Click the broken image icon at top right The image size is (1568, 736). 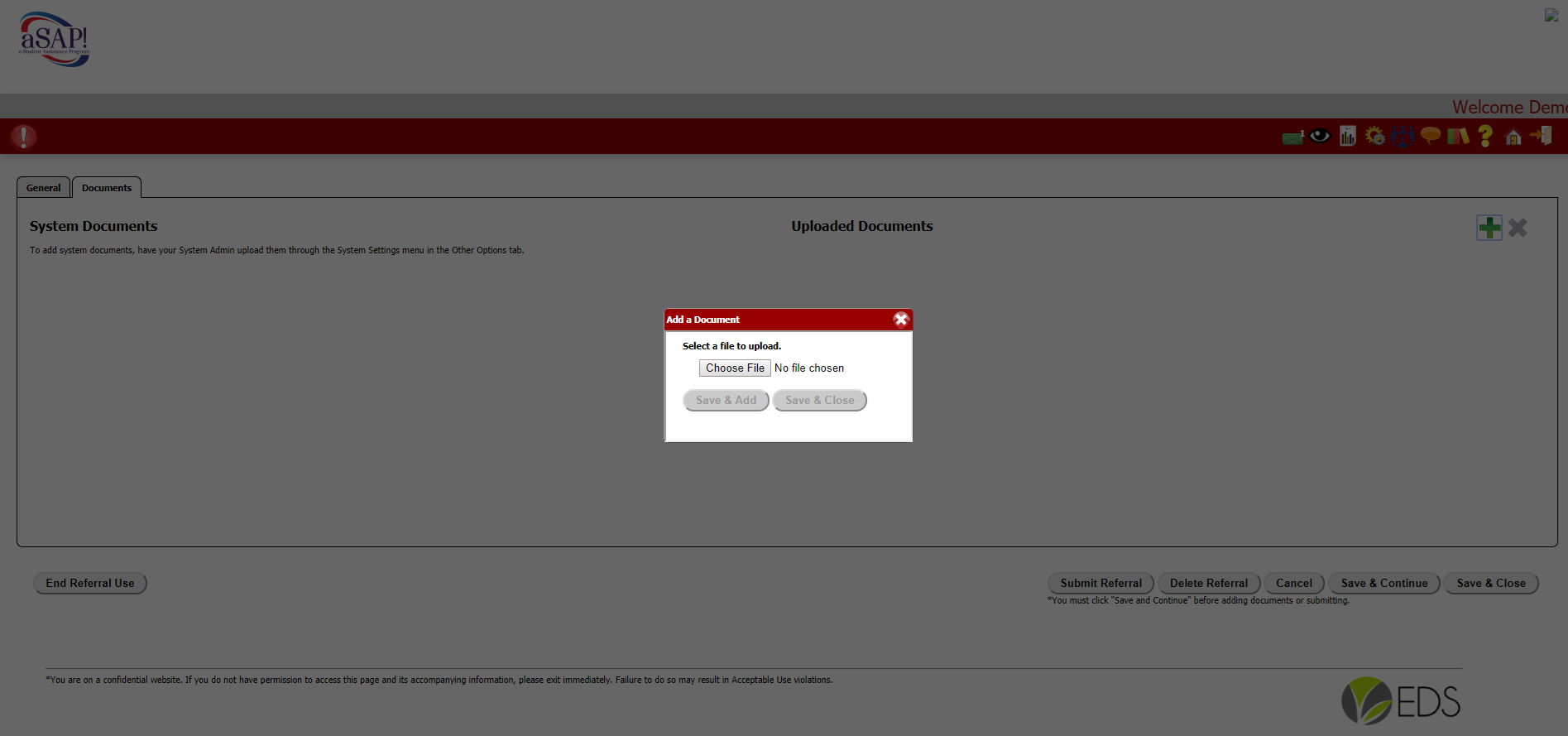coord(1551,16)
